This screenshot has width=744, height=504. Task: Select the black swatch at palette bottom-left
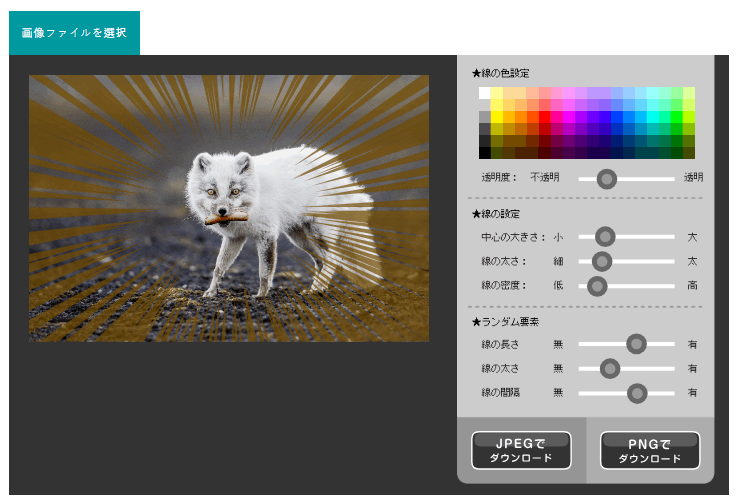[x=484, y=153]
